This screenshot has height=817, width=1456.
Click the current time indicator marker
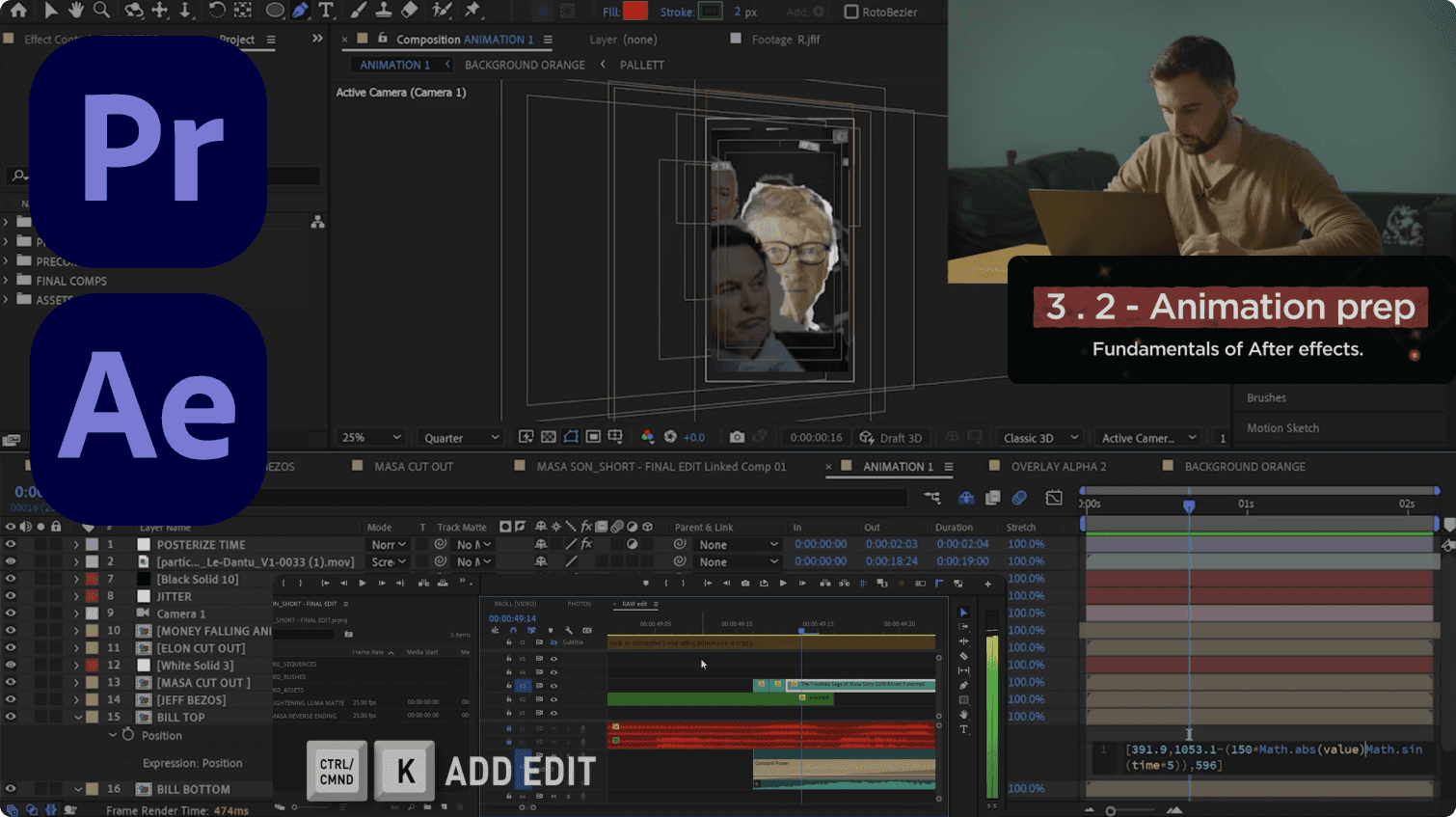pyautogui.click(x=1189, y=505)
